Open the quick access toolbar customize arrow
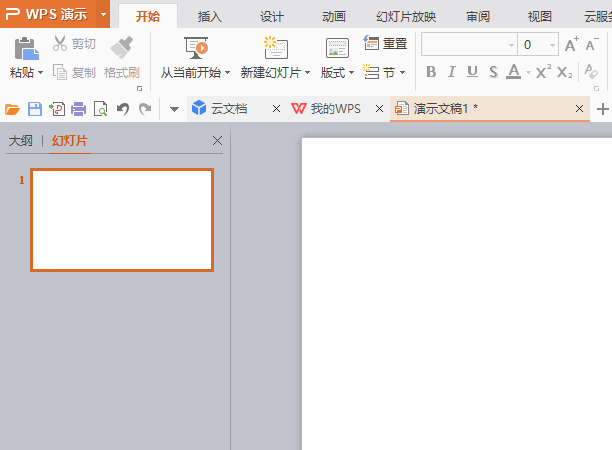 click(x=174, y=109)
